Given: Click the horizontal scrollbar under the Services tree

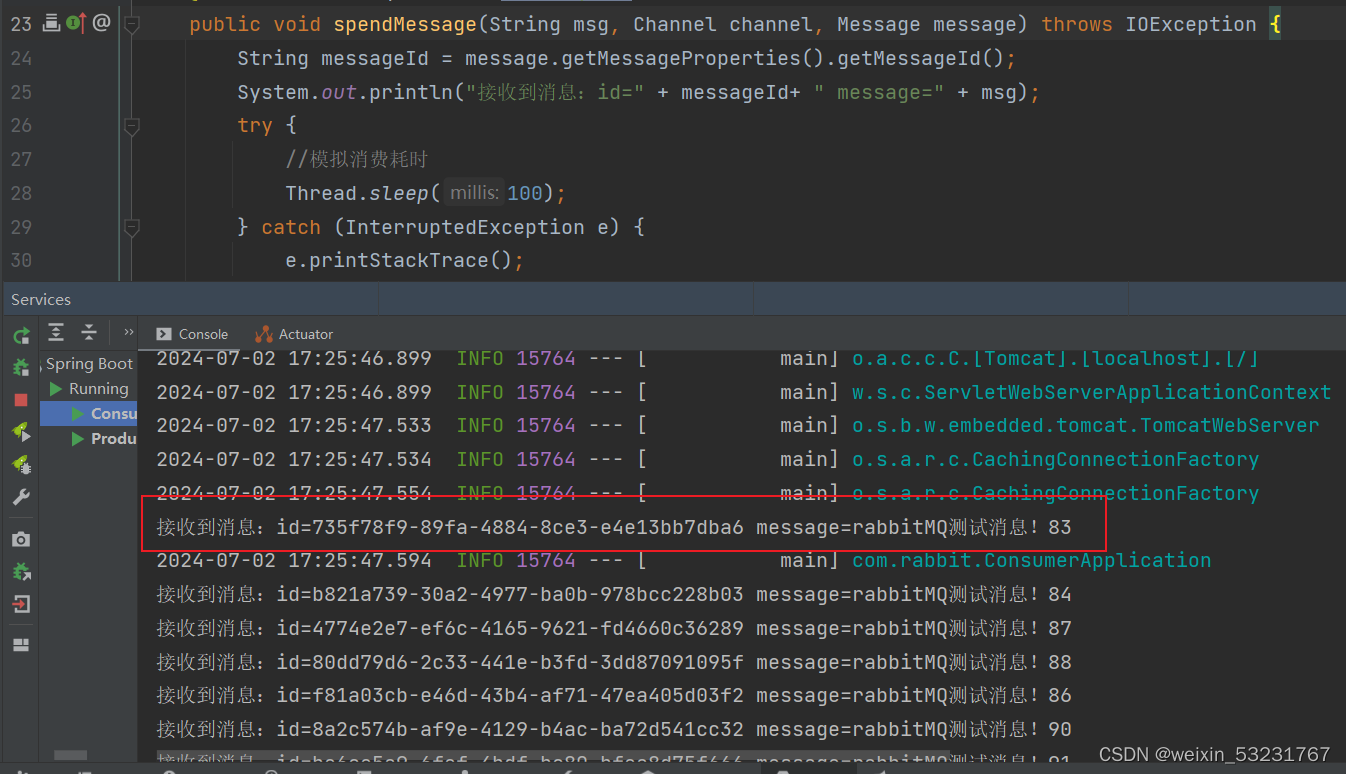Looking at the screenshot, I should click(x=70, y=756).
